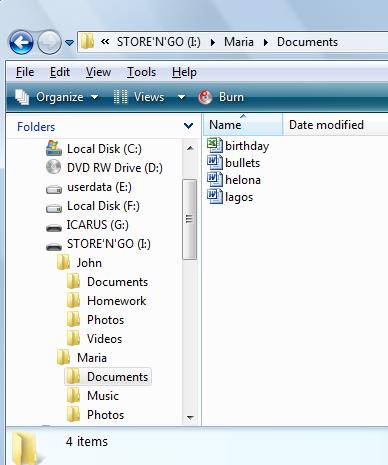Select DVD RW Drive (D:) in tree
The width and height of the screenshot is (388, 465).
115,168
